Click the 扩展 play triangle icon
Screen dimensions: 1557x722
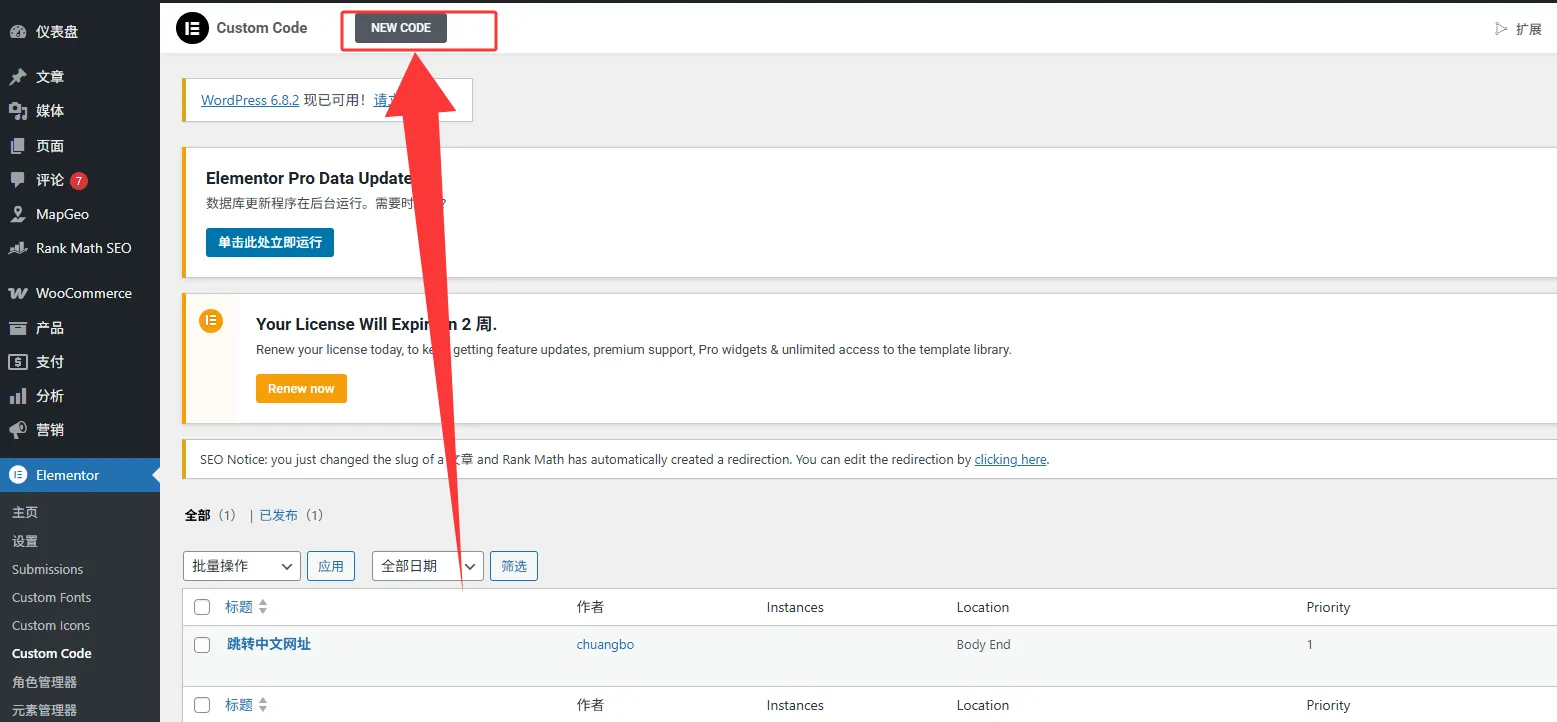pos(1501,29)
